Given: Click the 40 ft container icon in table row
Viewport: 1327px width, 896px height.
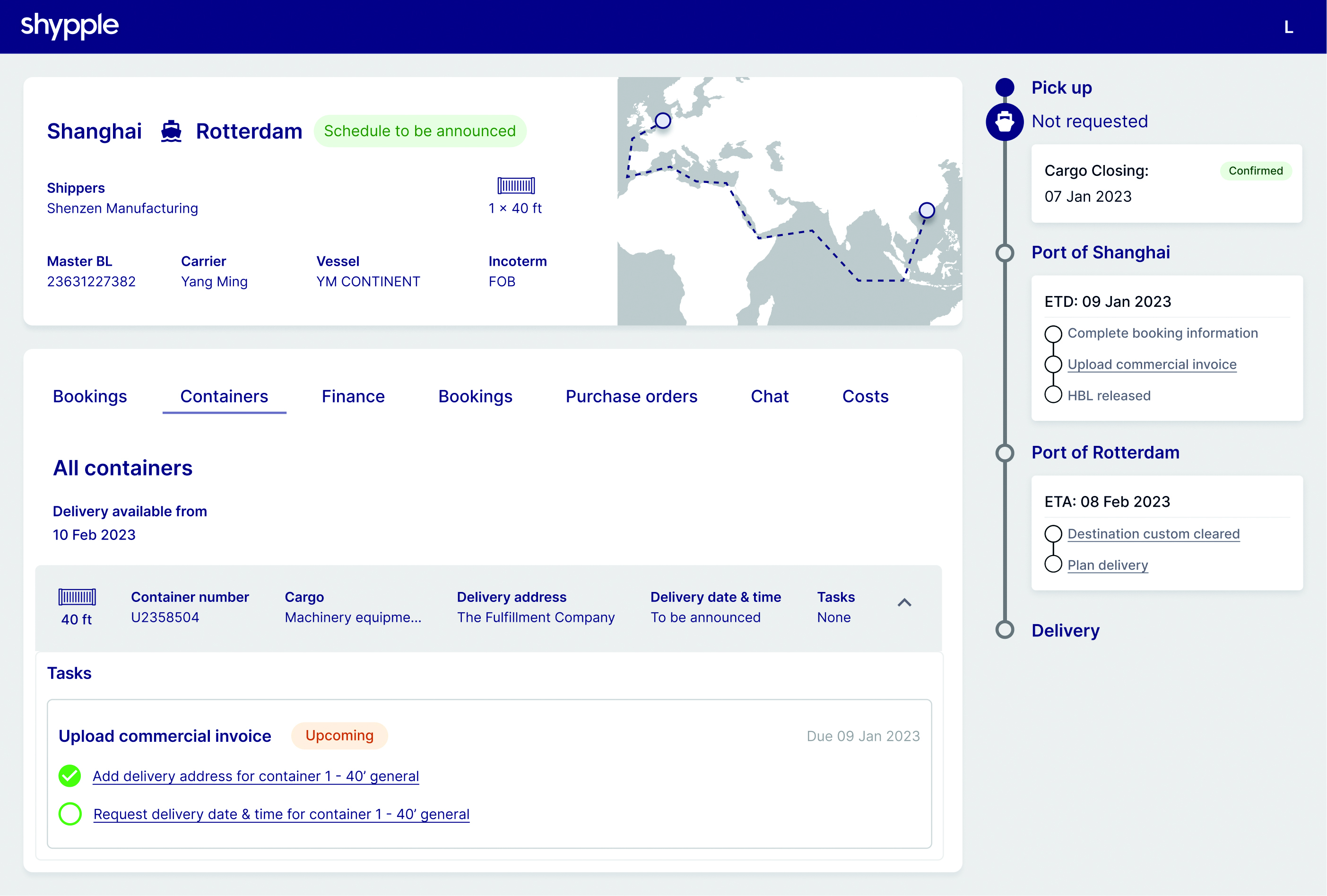Looking at the screenshot, I should (x=77, y=597).
